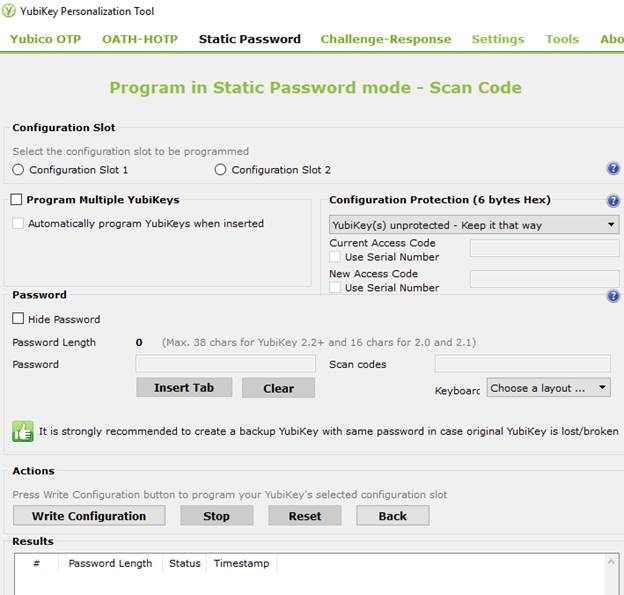Open the Choose a layout keyboard dropdown
Screen dimensions: 624x595
point(548,388)
